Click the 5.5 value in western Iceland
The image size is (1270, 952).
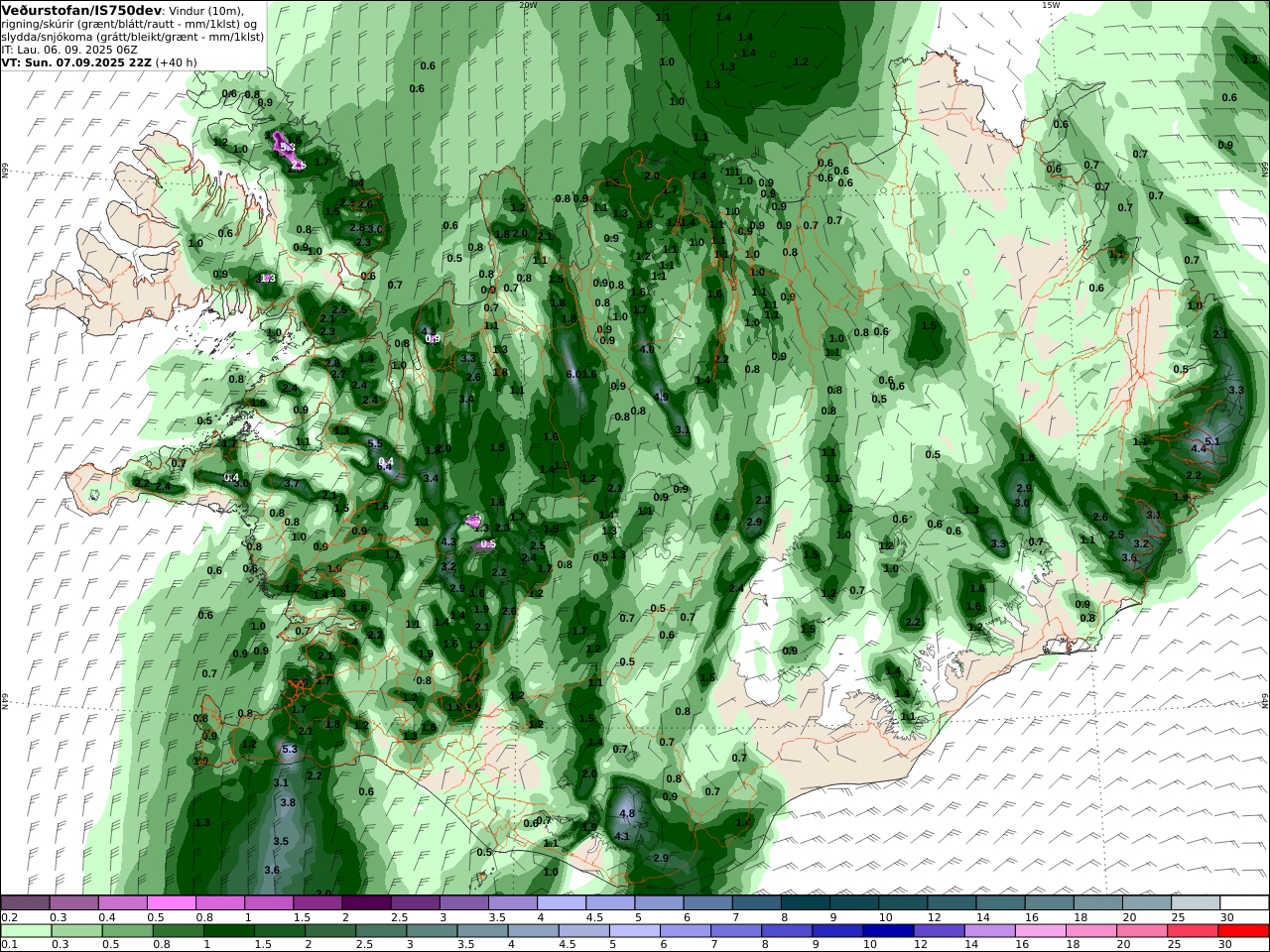coord(374,443)
